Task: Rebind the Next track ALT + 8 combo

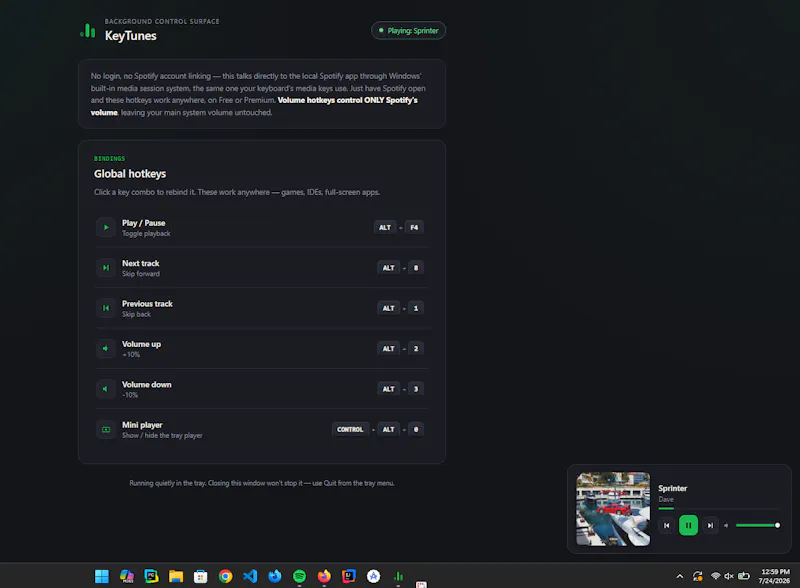Action: tap(401, 268)
